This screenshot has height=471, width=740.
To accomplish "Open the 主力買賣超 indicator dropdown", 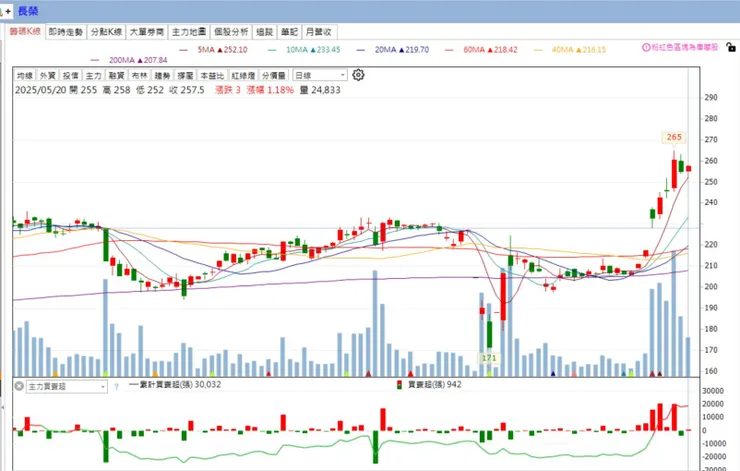I will coord(67,387).
